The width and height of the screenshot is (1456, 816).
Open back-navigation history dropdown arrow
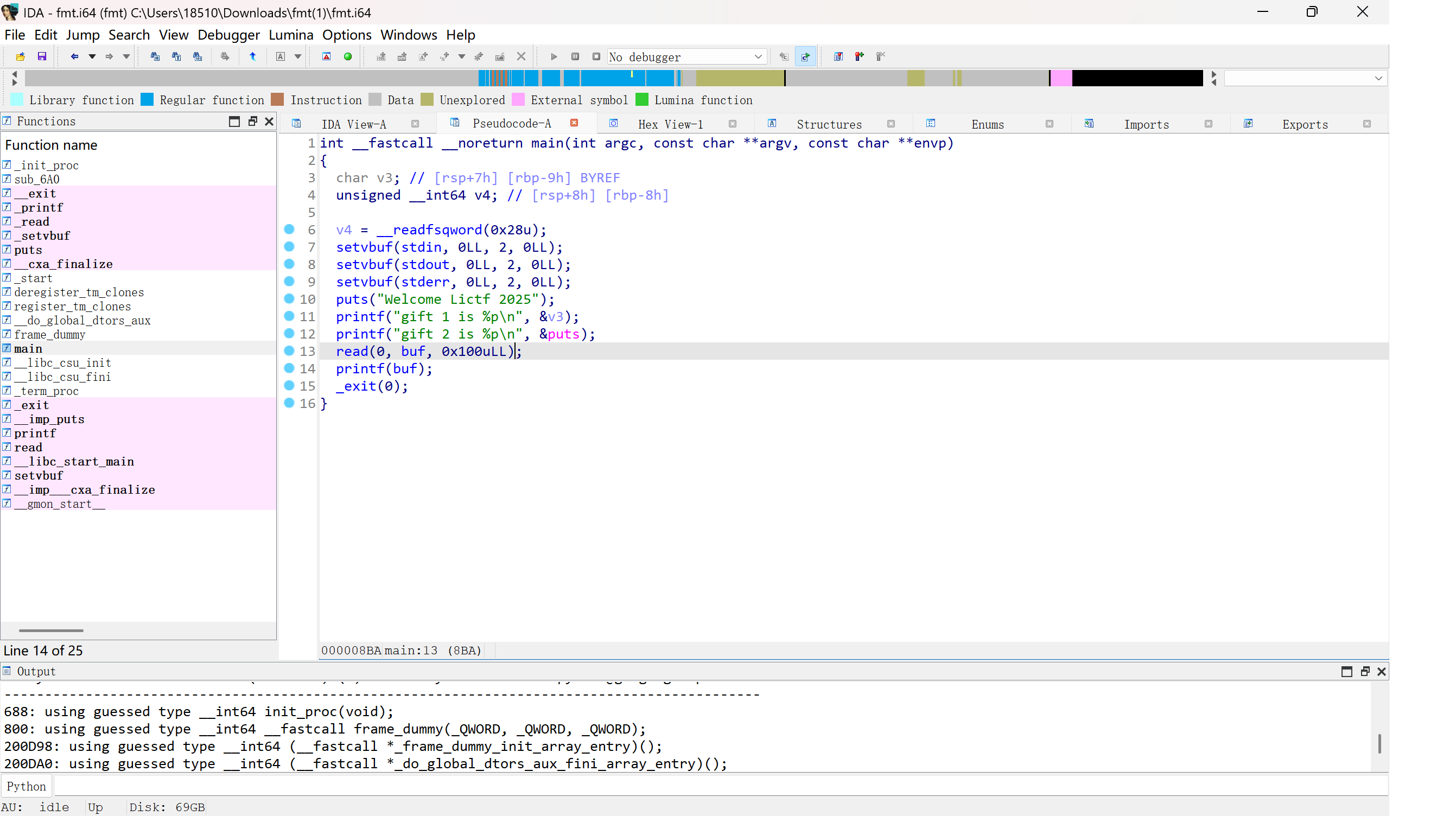(92, 56)
